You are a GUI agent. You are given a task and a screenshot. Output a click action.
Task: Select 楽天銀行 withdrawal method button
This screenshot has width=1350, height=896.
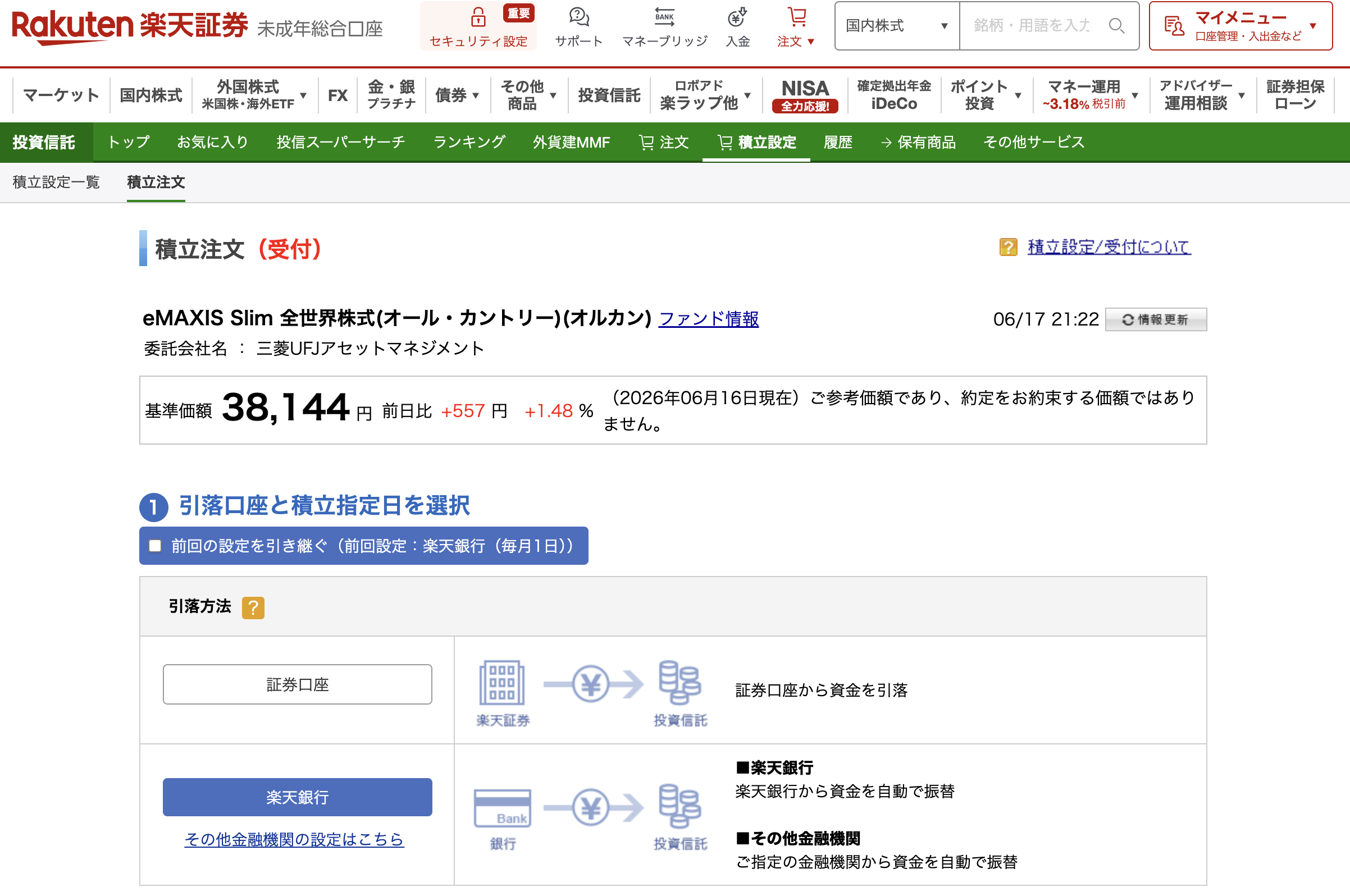[297, 797]
